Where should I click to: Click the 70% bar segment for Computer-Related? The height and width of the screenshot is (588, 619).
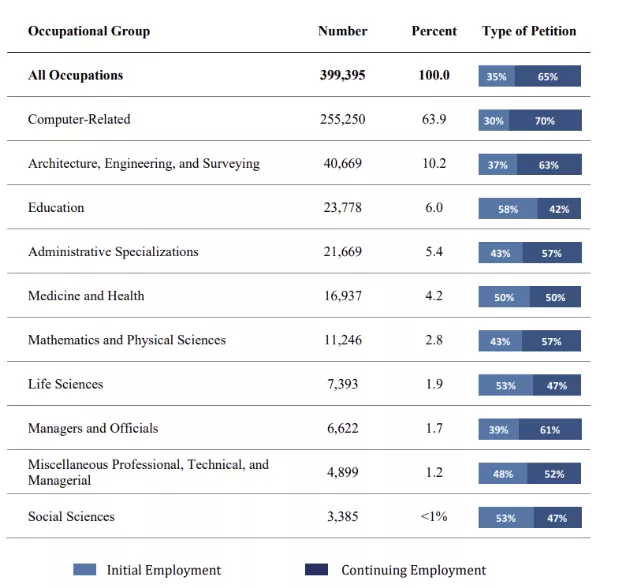(x=545, y=120)
